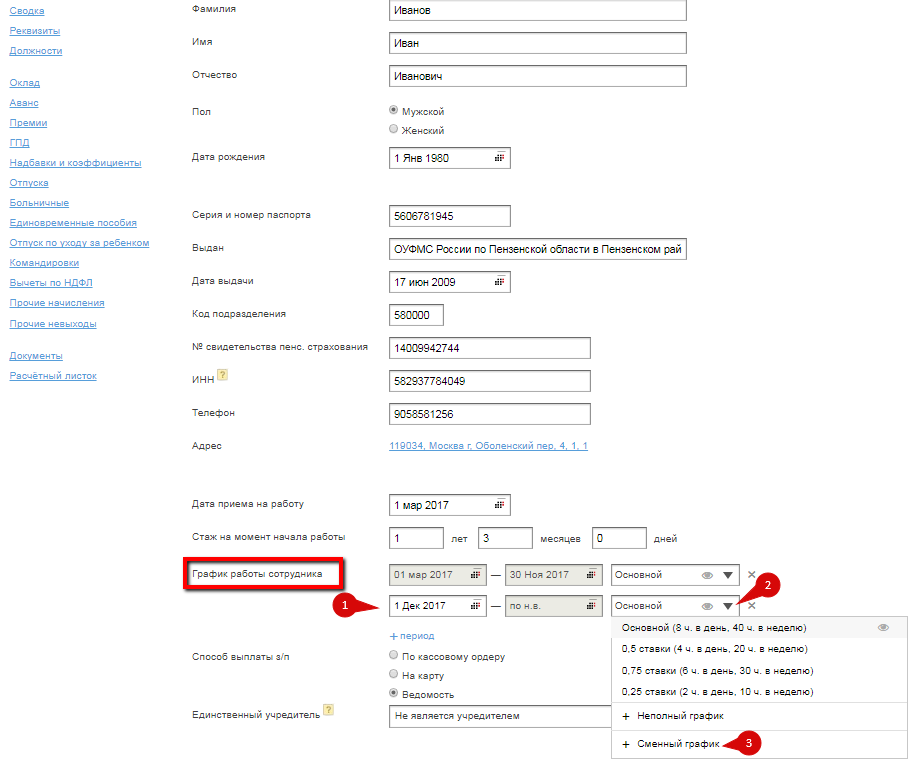Open Надбавки и коэффициенты link
Image resolution: width=924 pixels, height=768 pixels.
pos(75,163)
